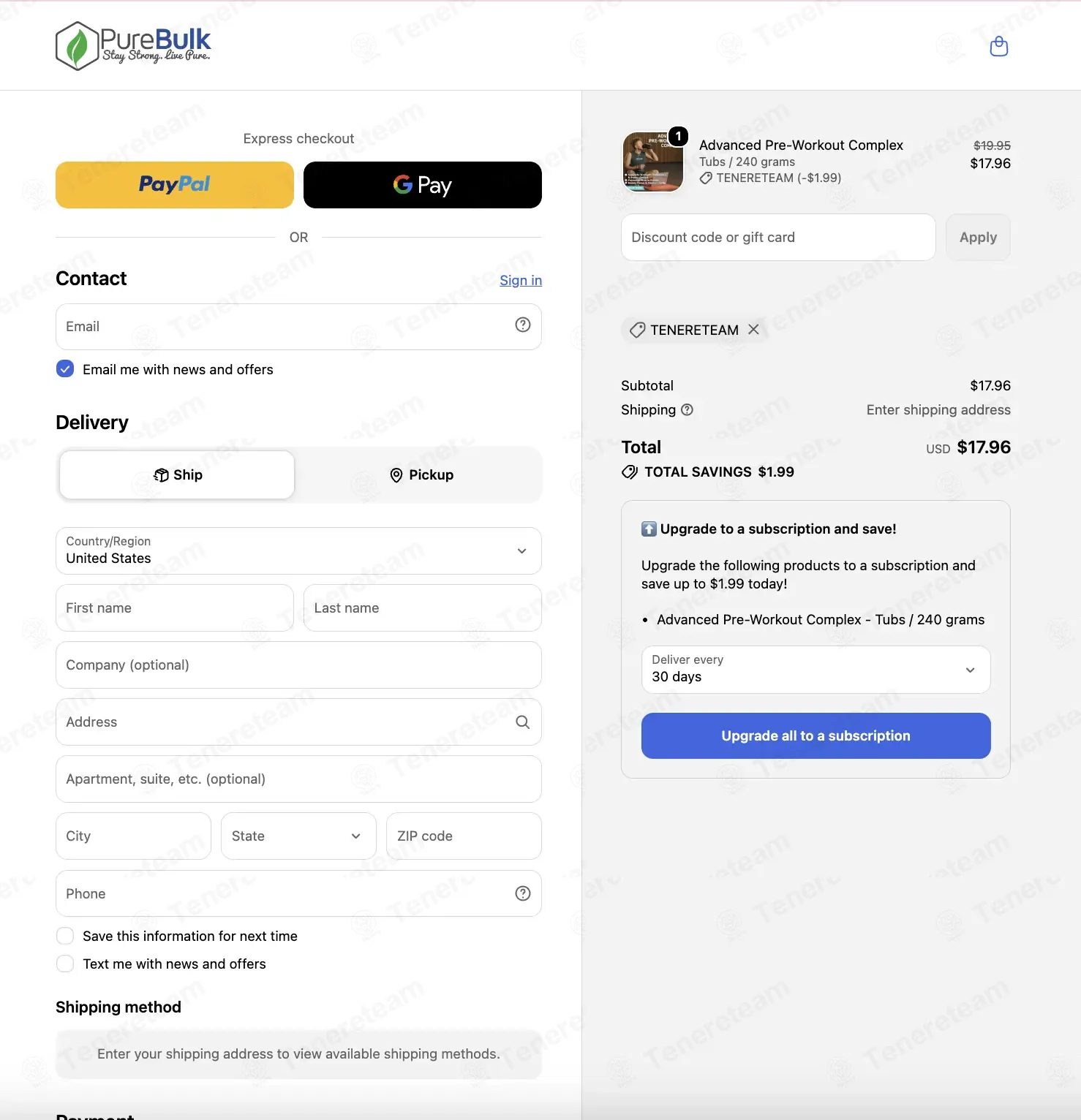Pay with PayPal express checkout

pyautogui.click(x=175, y=185)
